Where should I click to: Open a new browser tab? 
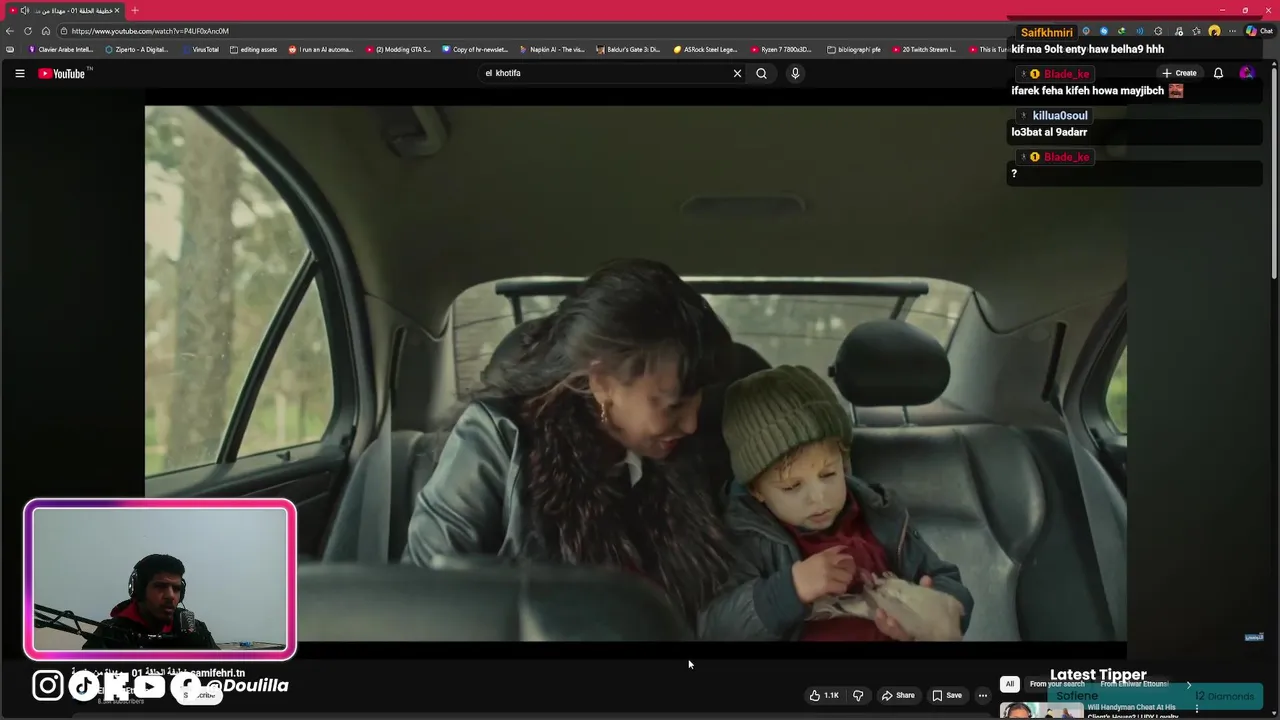135,10
